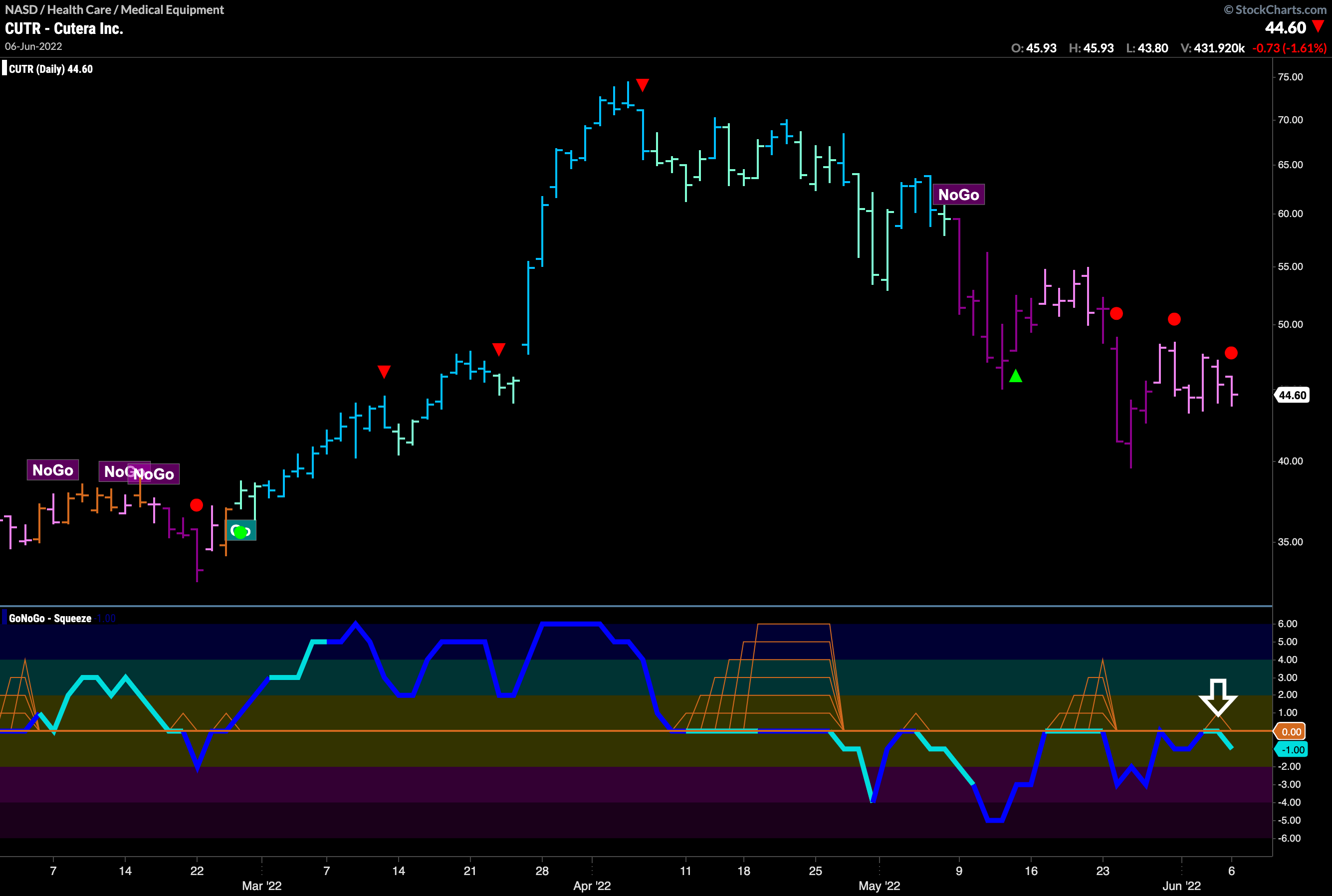Click the red circle marker near June 6
This screenshot has height=896, width=1332.
(1231, 353)
